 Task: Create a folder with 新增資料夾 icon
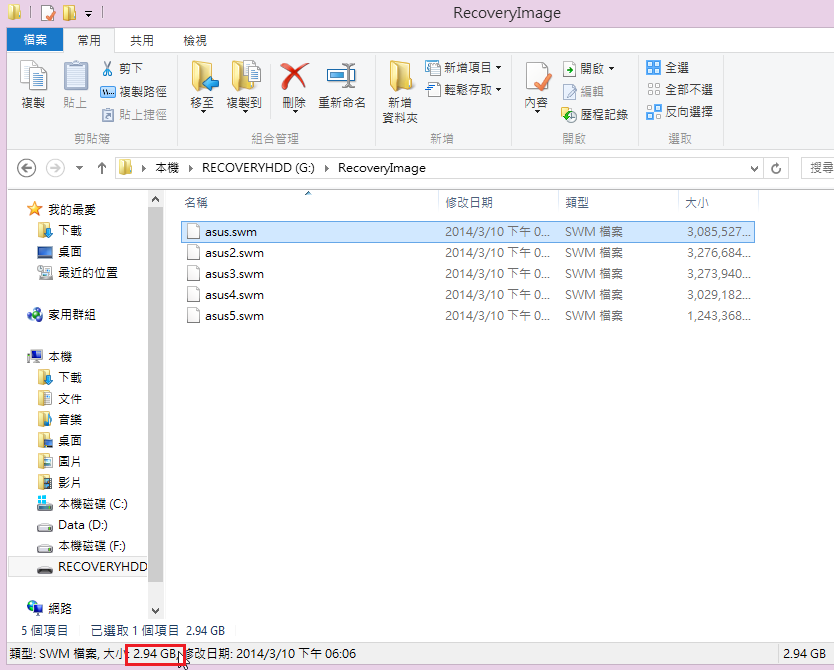pos(401,80)
